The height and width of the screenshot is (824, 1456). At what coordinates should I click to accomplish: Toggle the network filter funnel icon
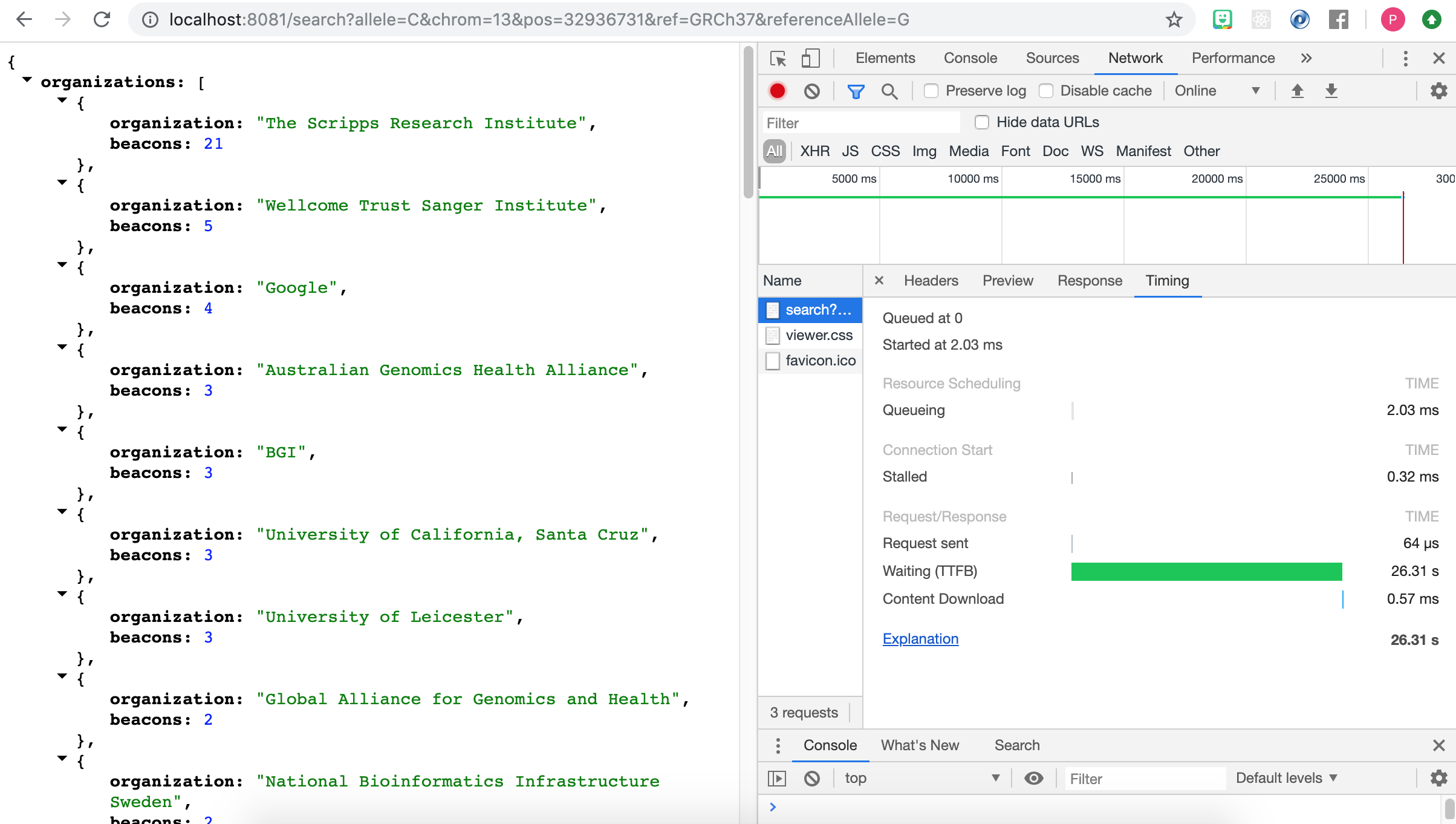point(856,91)
